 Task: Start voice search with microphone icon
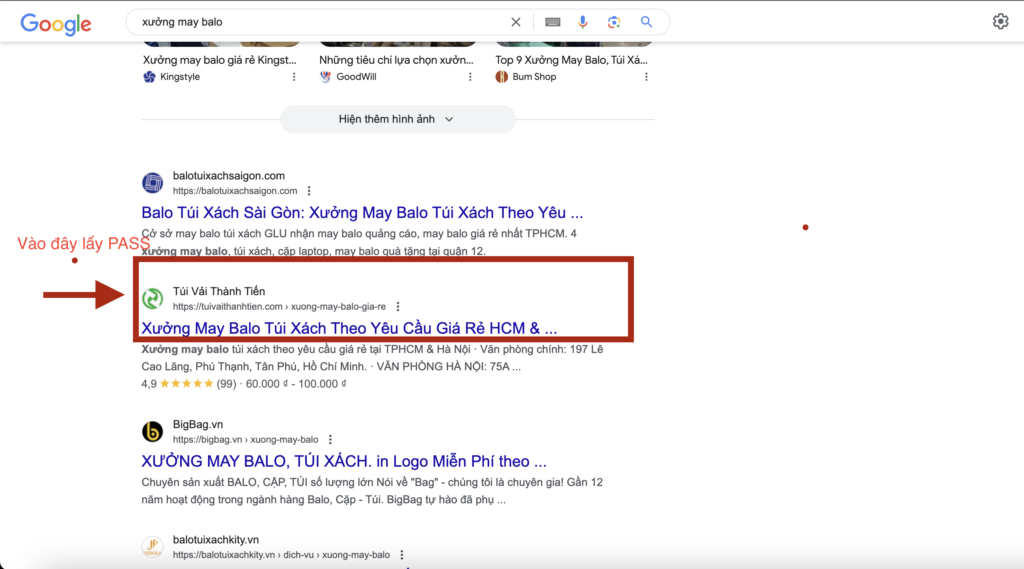point(583,22)
